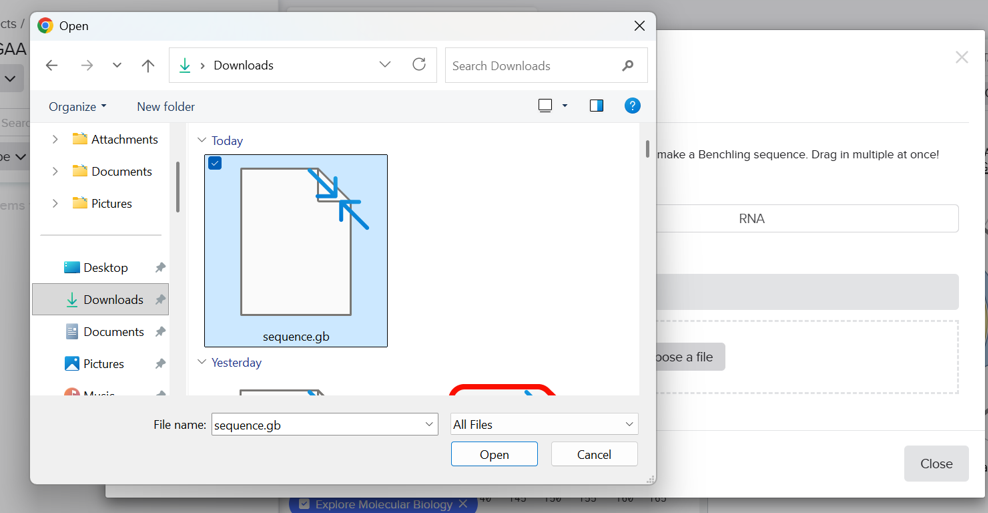The image size is (988, 513).
Task: Unpin Desktop from quick access
Action: click(x=160, y=268)
